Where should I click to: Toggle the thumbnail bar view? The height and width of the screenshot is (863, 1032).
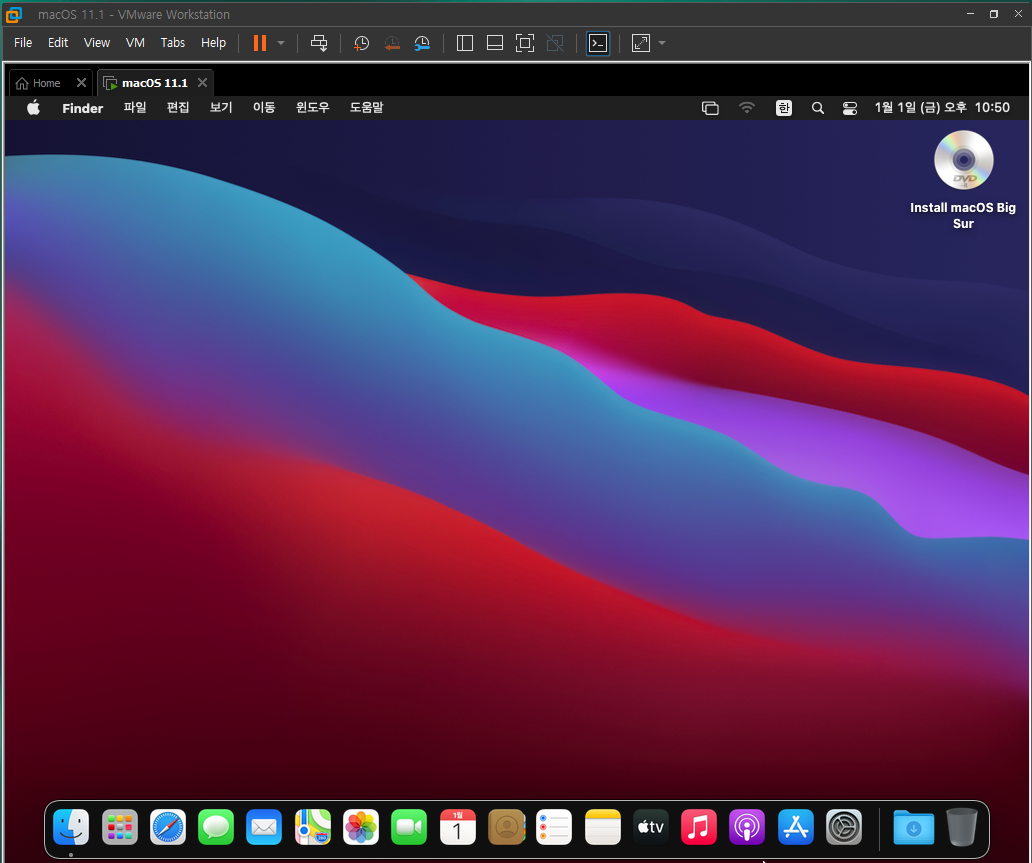click(x=495, y=43)
